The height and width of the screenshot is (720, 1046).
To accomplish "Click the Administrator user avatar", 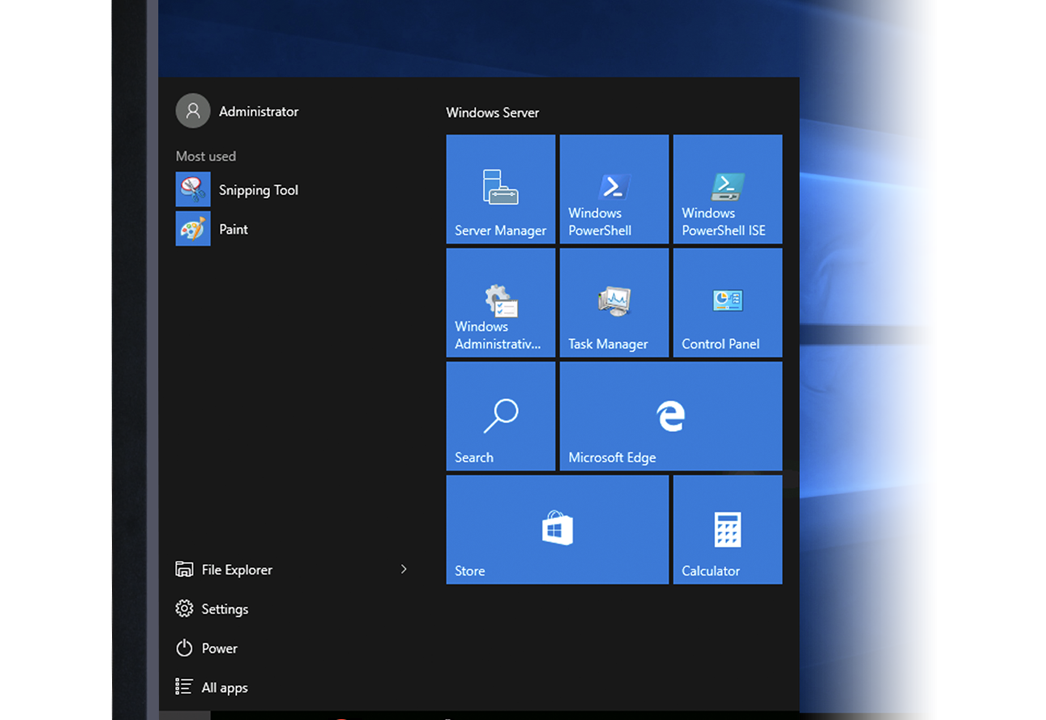I will point(193,111).
